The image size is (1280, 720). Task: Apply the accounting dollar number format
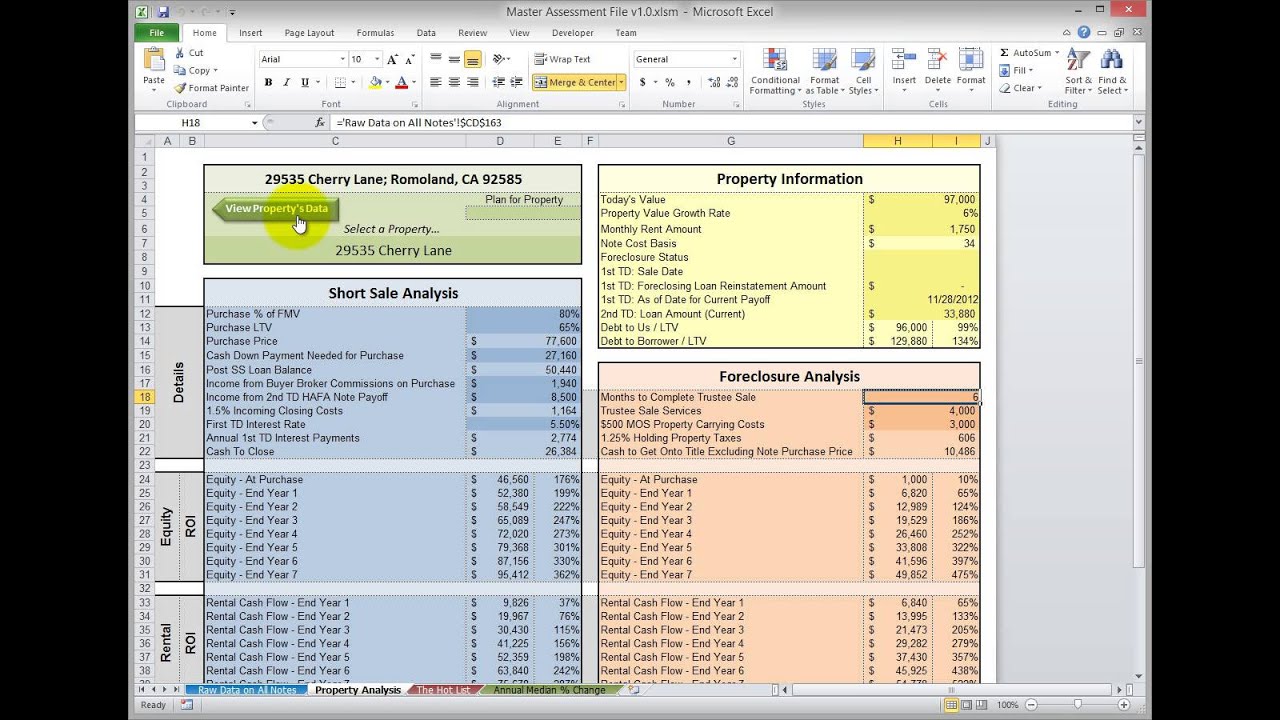pos(643,83)
